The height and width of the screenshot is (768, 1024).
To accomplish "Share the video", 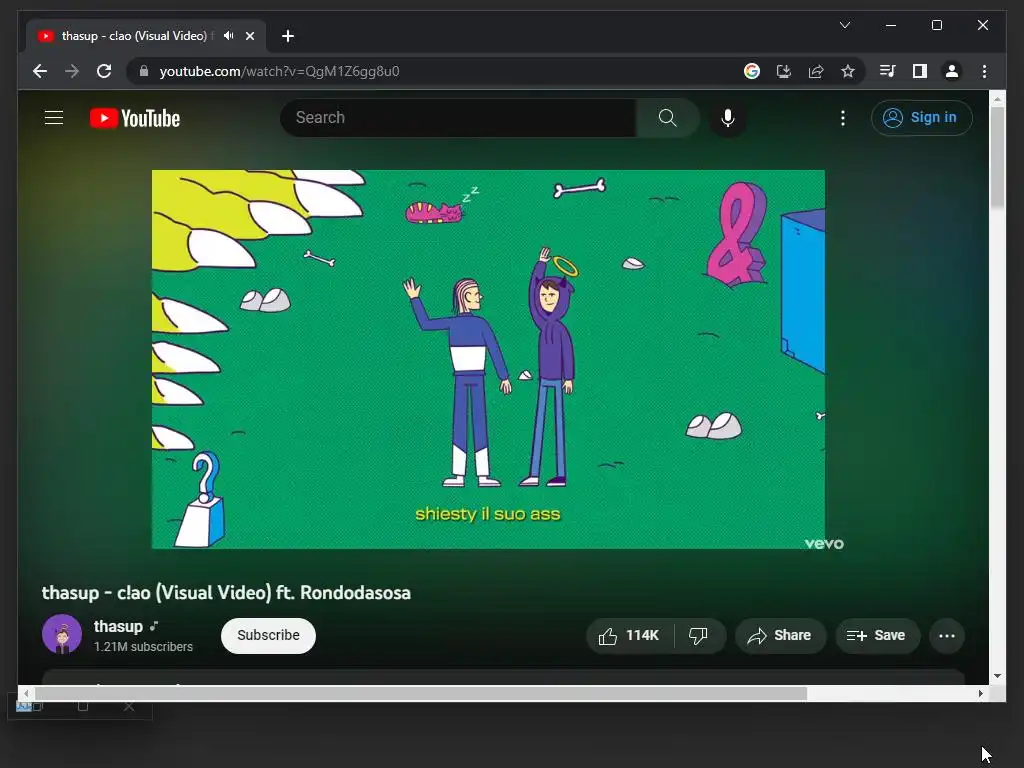I will 780,635.
